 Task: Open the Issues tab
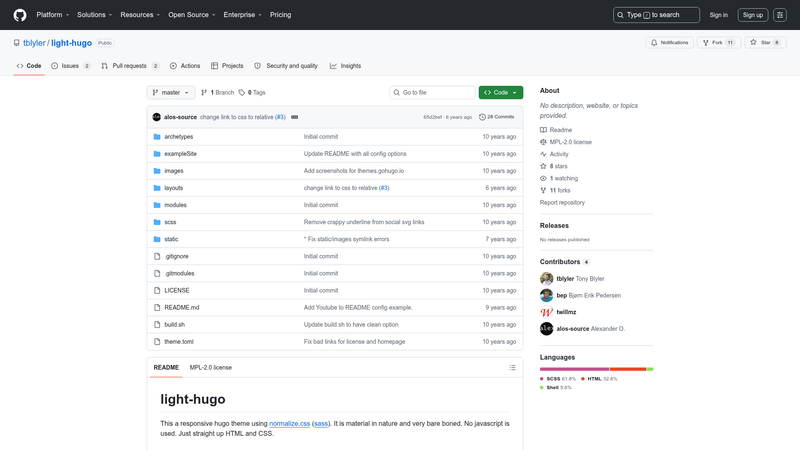coord(71,66)
